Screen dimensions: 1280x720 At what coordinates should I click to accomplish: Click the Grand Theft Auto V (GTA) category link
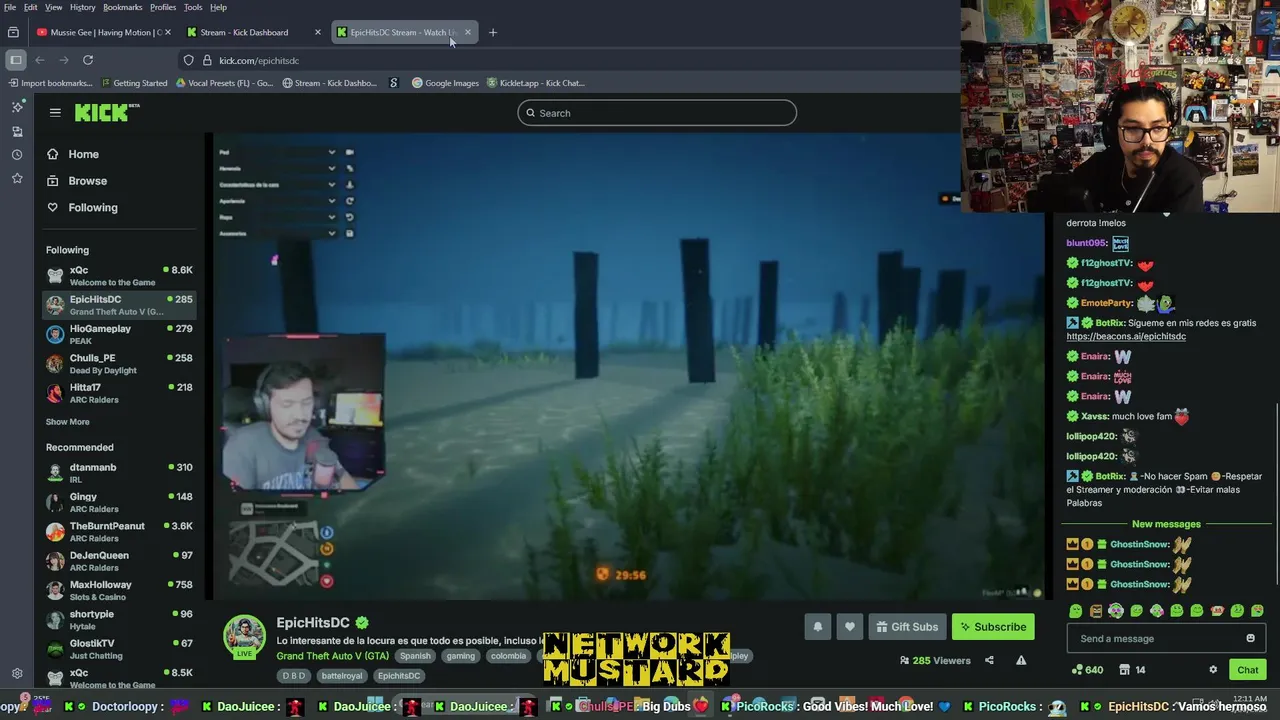333,656
